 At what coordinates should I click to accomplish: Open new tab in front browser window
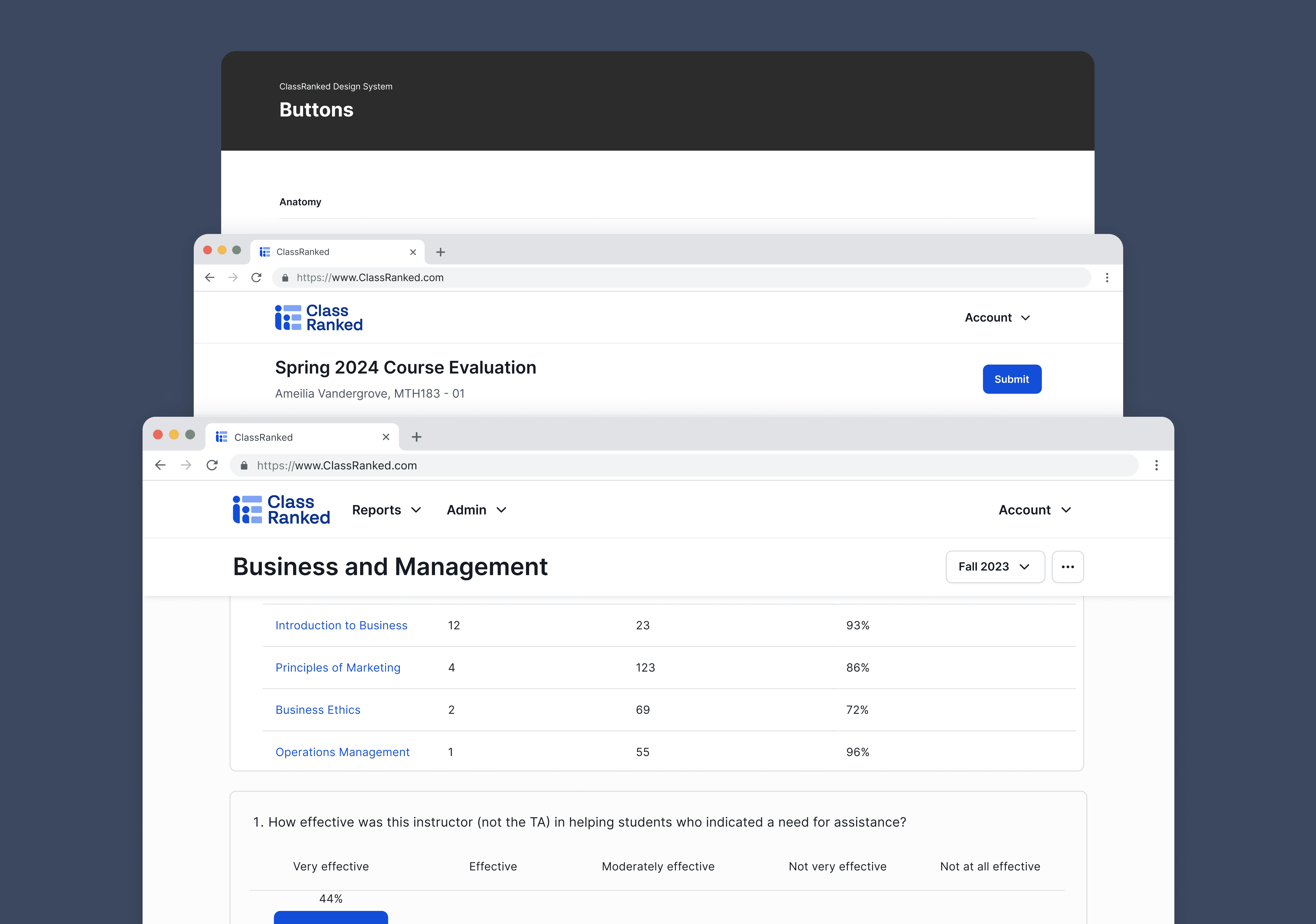pos(417,437)
